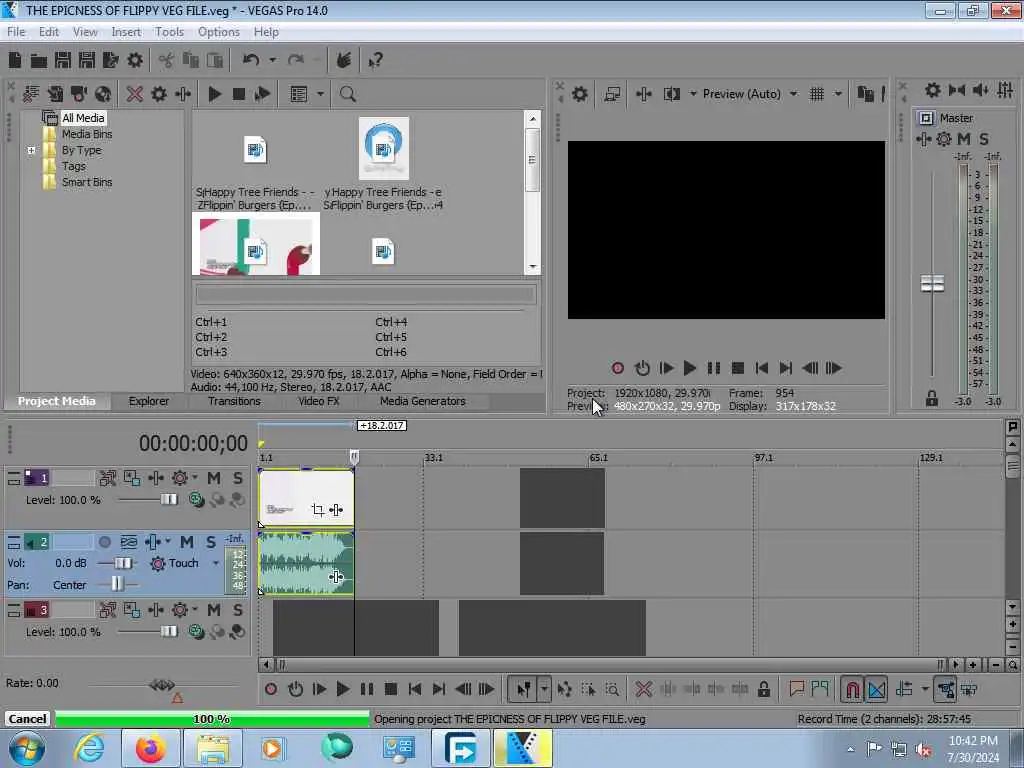Screen dimensions: 1024x768
Task: Open media views dropdown arrow
Action: (x=320, y=94)
